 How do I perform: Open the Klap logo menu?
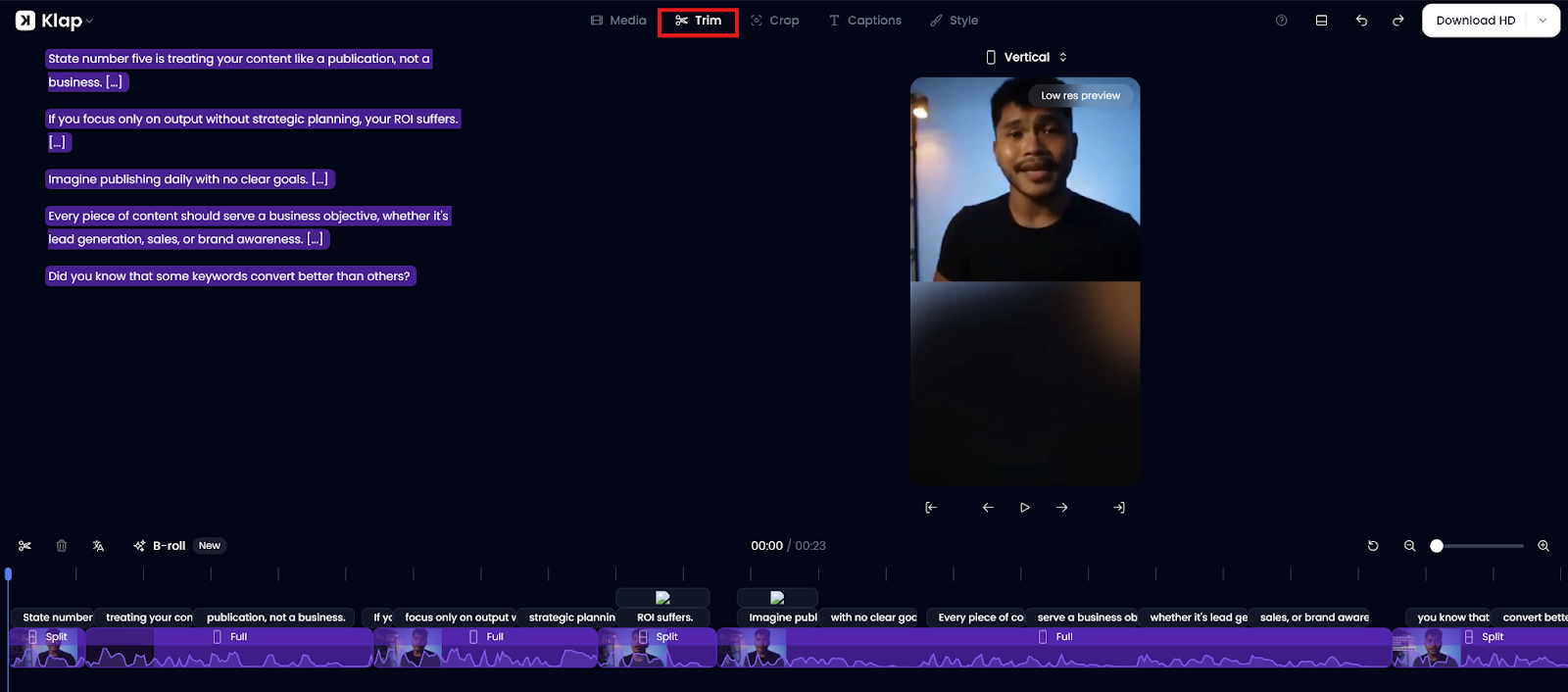(x=54, y=21)
